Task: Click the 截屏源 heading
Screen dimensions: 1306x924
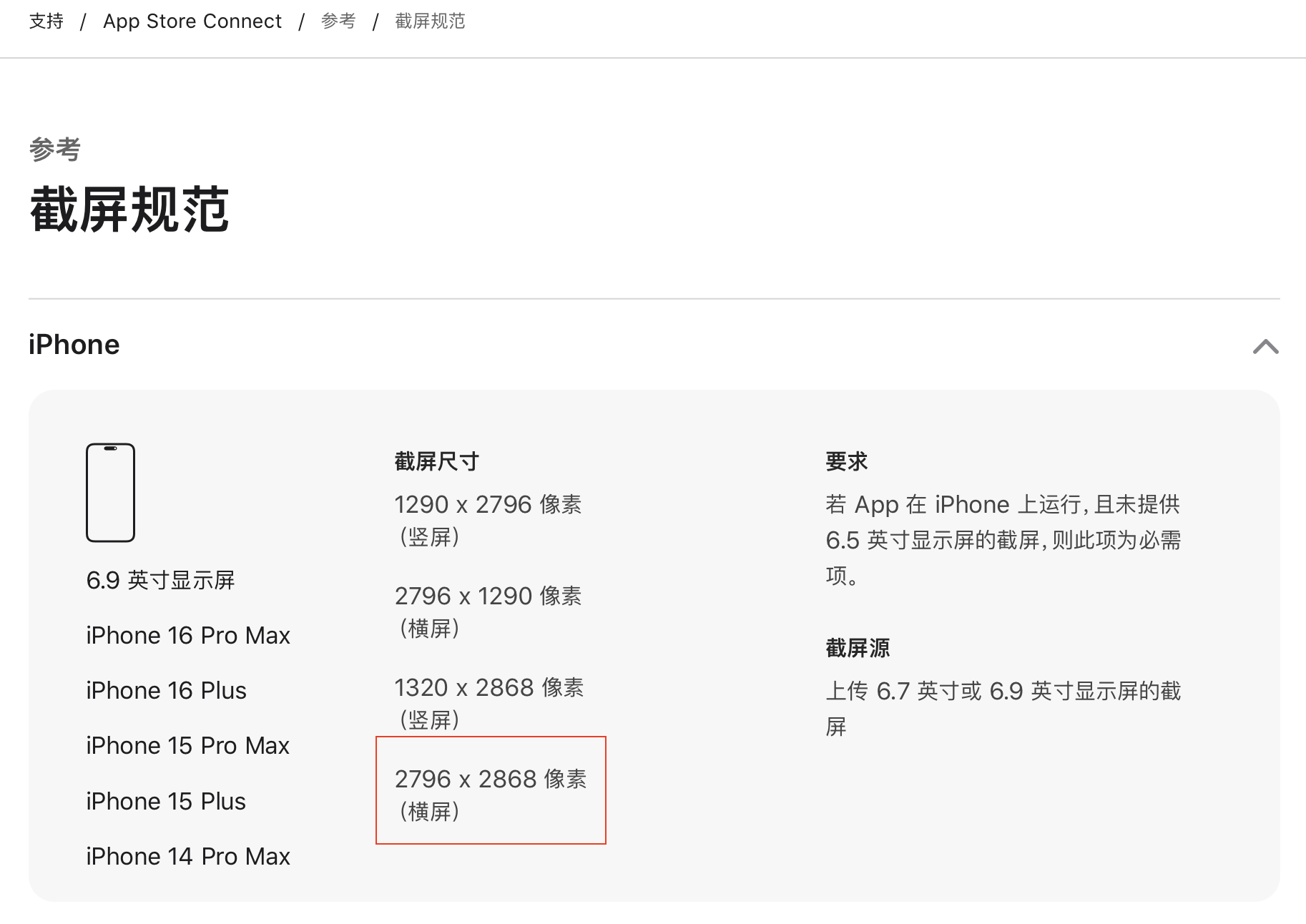Action: pos(858,648)
